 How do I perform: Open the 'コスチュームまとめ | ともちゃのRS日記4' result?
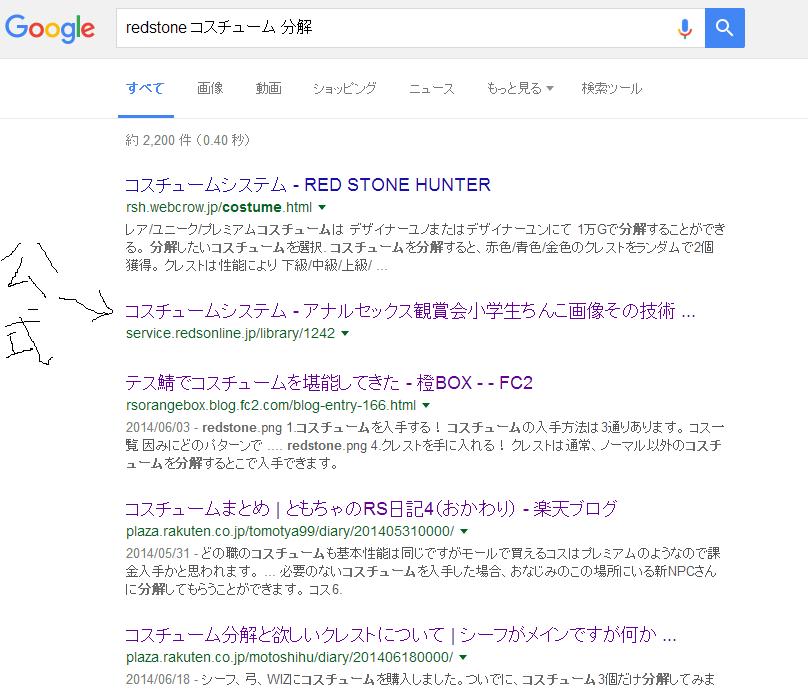click(x=371, y=509)
